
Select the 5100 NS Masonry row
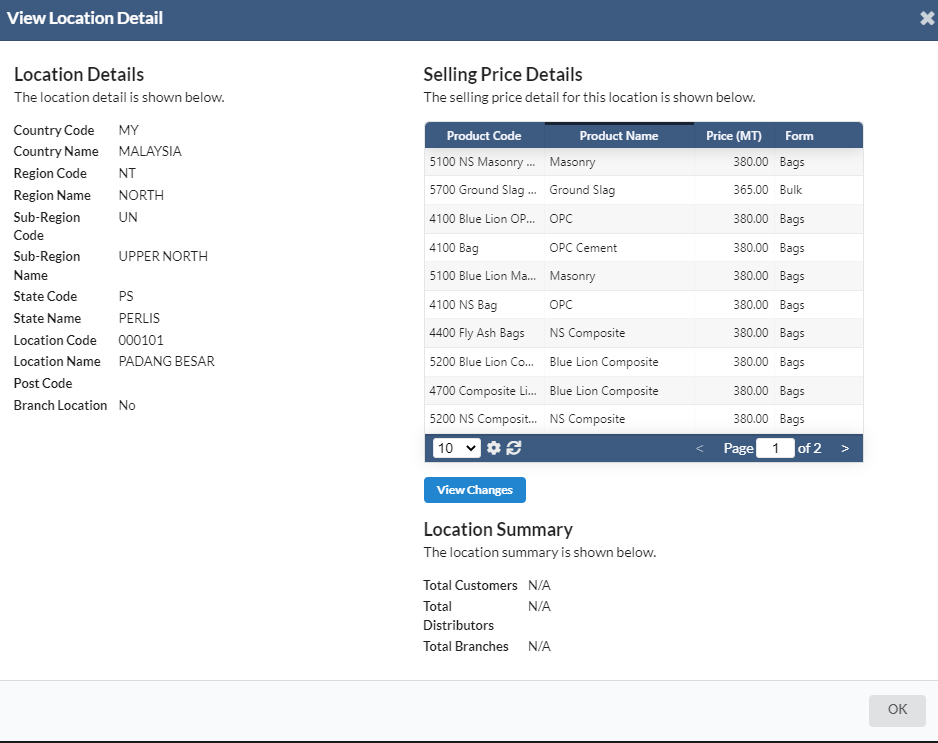coord(644,162)
